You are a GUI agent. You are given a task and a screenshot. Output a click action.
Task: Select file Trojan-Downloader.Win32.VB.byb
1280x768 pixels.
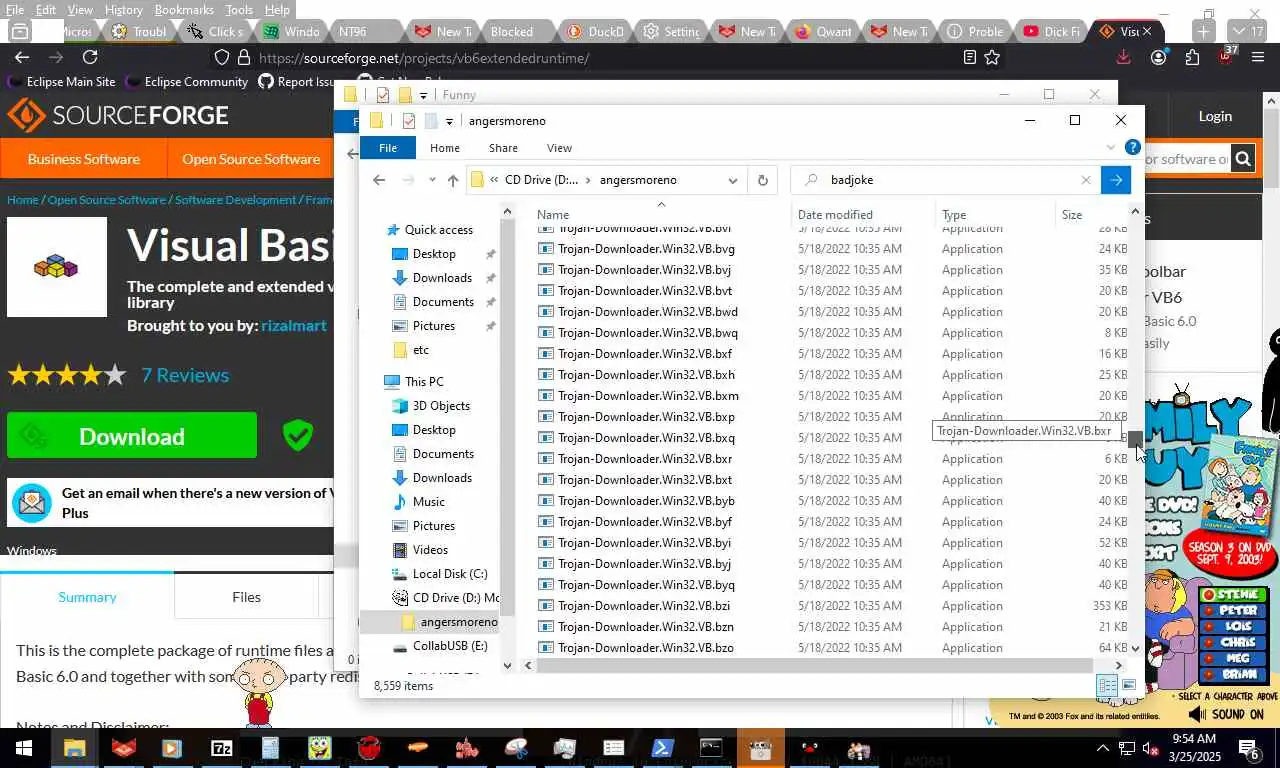(x=646, y=501)
